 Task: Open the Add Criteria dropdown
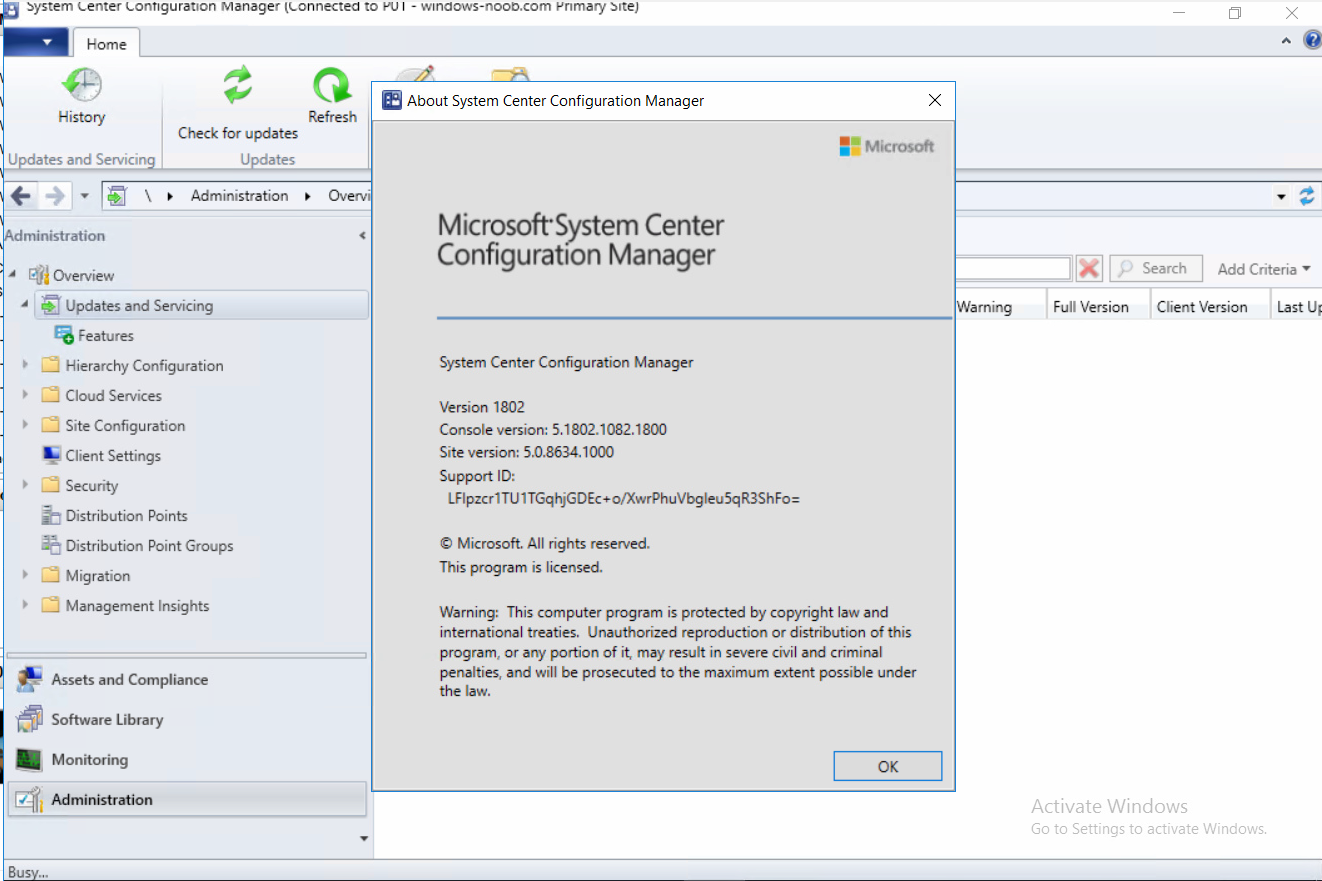coord(1264,269)
